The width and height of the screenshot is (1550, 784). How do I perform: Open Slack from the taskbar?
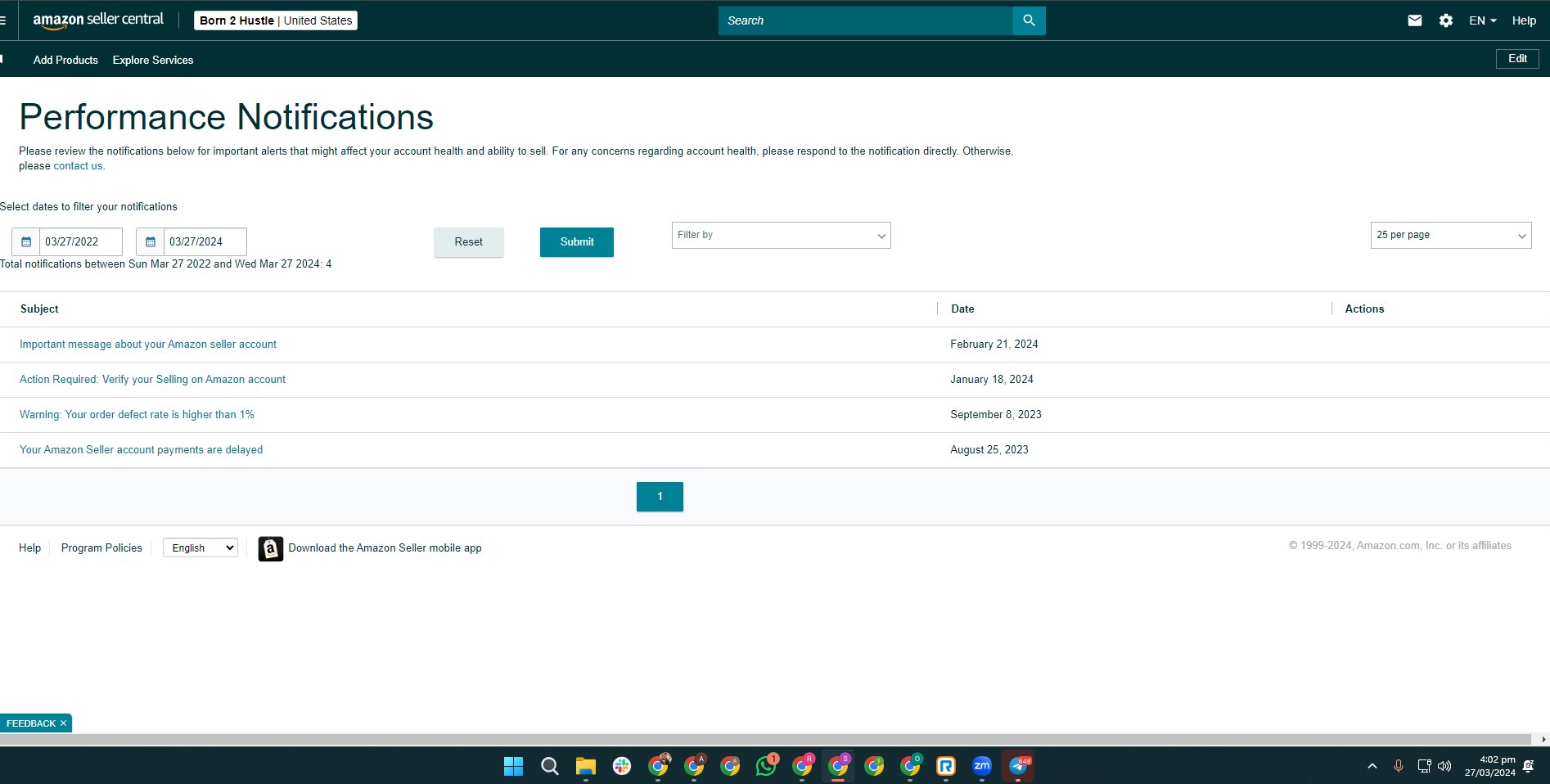tap(622, 766)
